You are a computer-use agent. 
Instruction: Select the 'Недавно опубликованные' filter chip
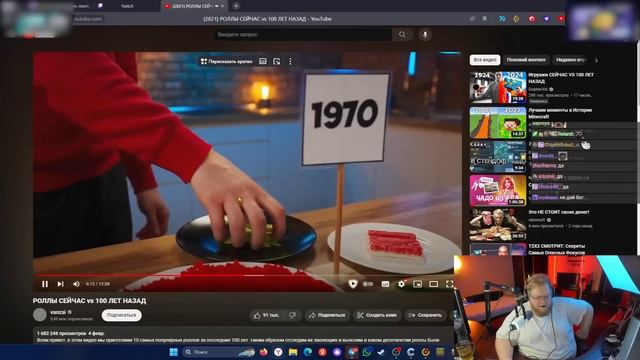[x=571, y=60]
